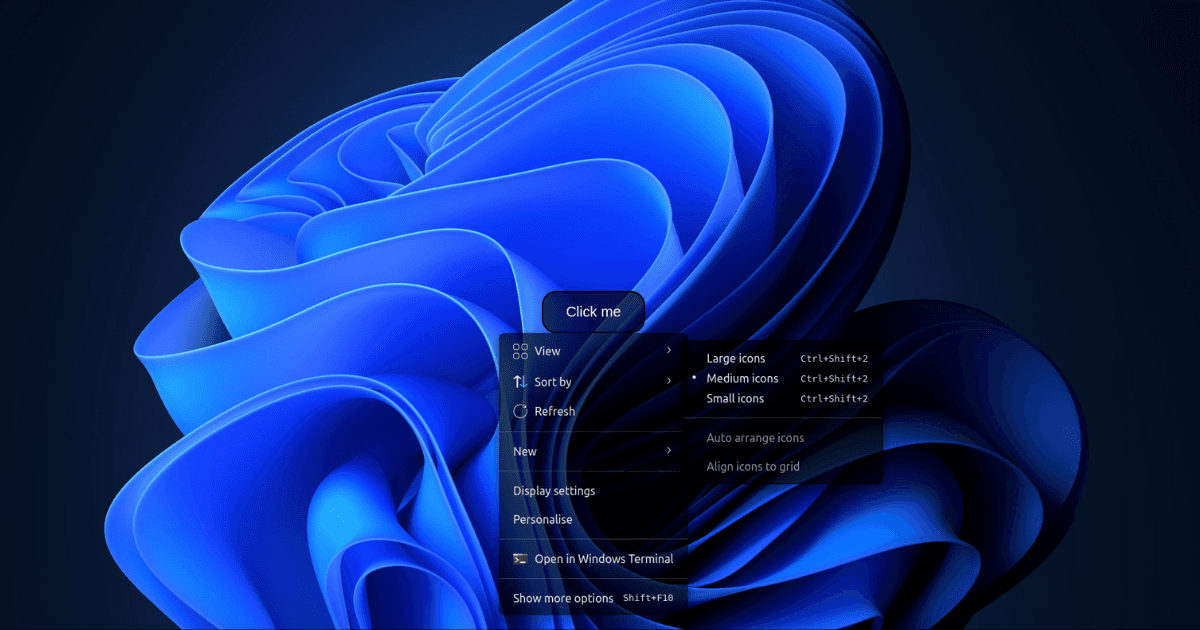Open the New submenu
Image resolution: width=1200 pixels, height=630 pixels.
pos(524,451)
